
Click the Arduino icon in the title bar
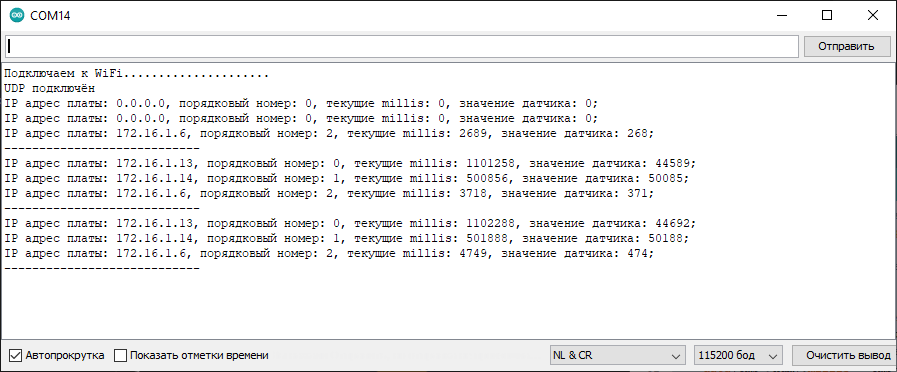[17, 15]
